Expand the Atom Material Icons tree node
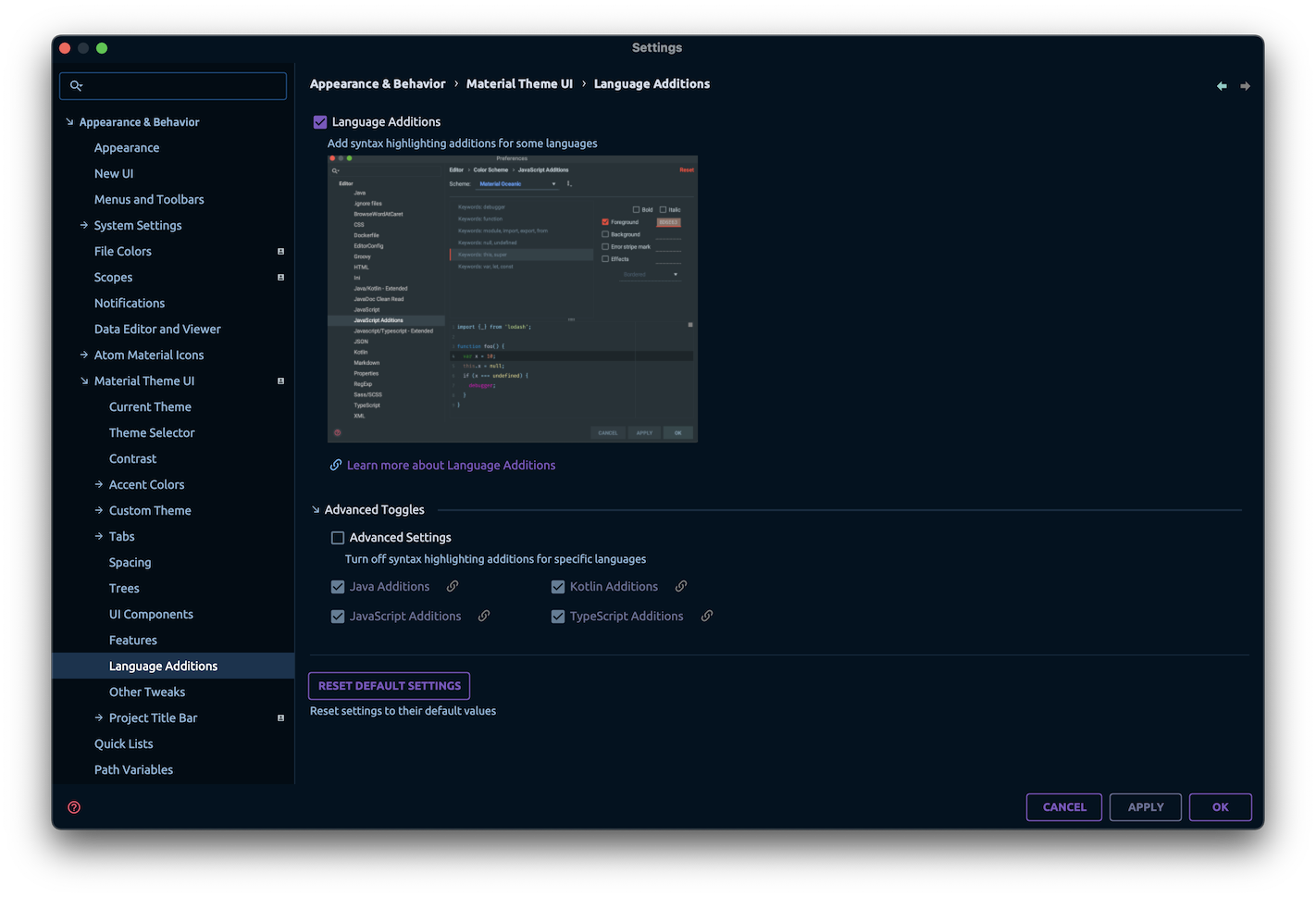Image resolution: width=1316 pixels, height=898 pixels. (x=83, y=355)
